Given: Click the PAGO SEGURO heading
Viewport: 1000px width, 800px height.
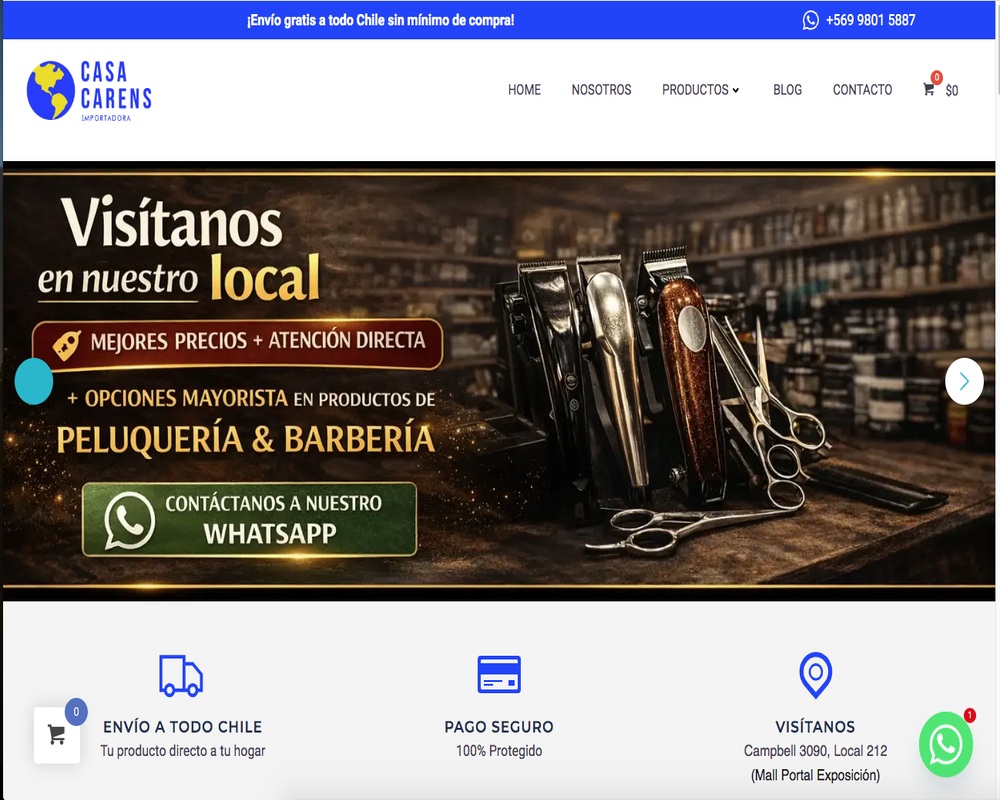Looking at the screenshot, I should (499, 727).
